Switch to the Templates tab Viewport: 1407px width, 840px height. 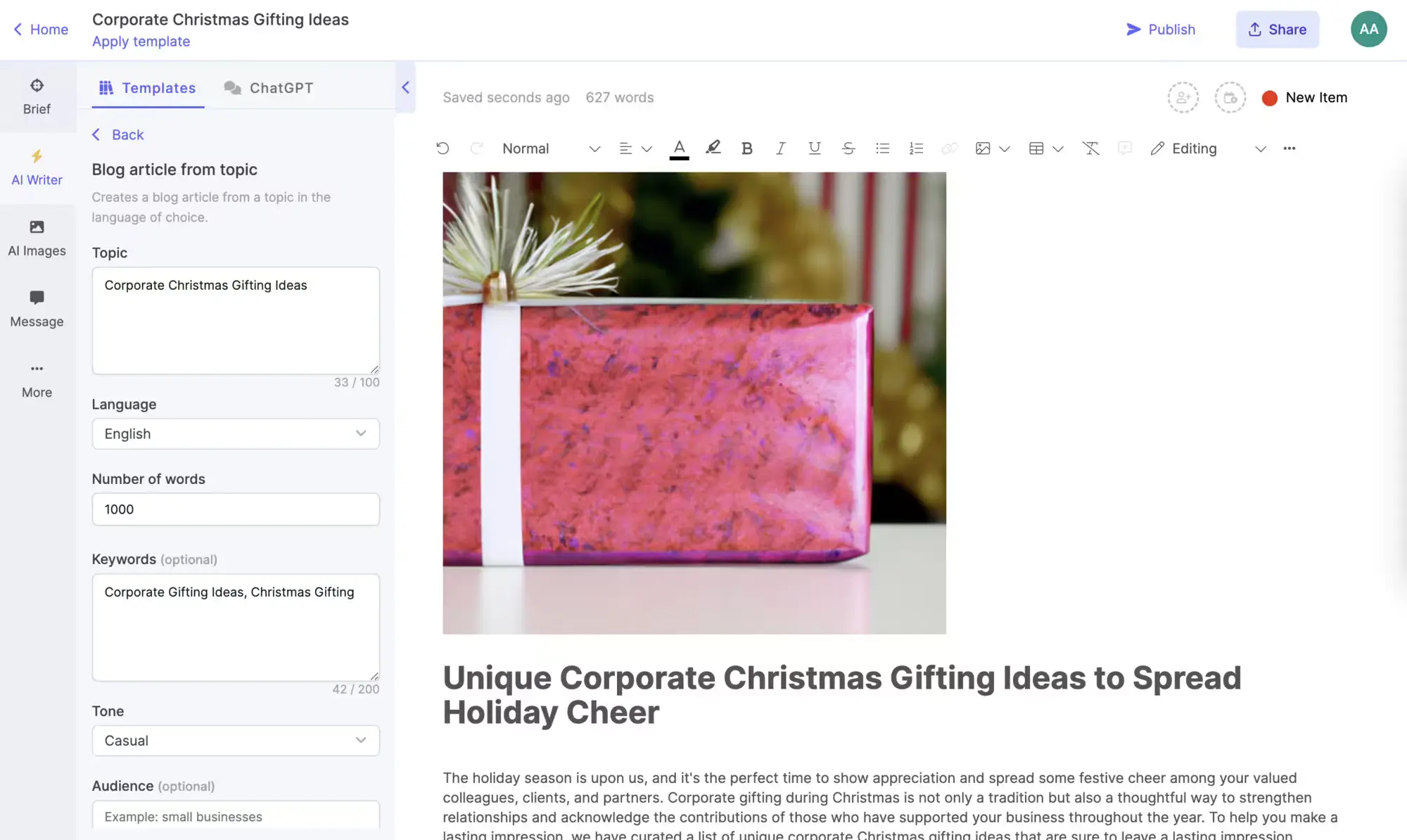click(x=147, y=87)
